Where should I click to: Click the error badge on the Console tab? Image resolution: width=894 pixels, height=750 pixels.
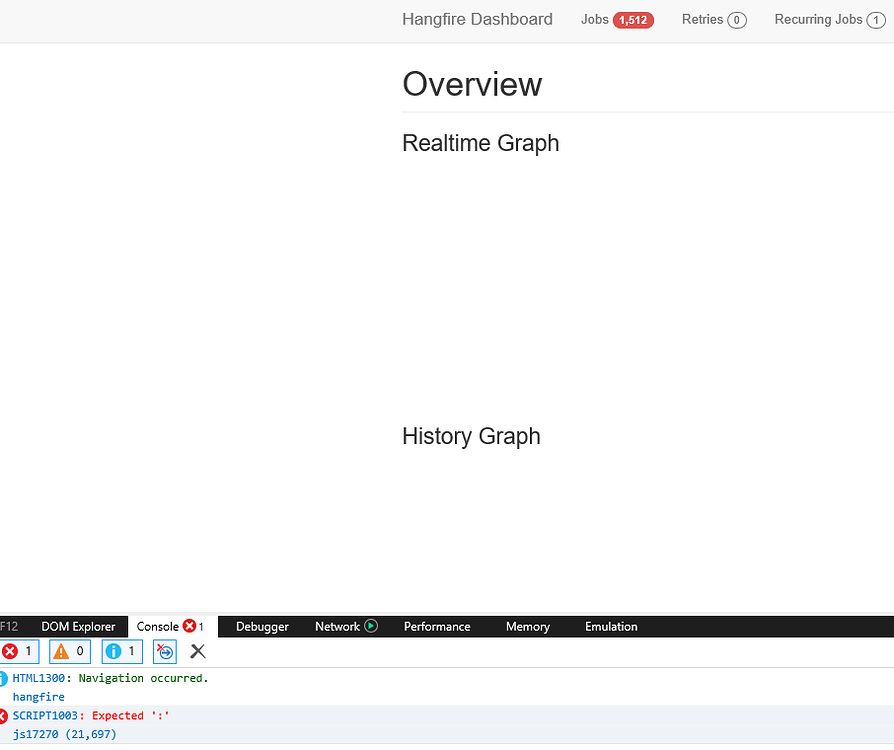(x=189, y=626)
